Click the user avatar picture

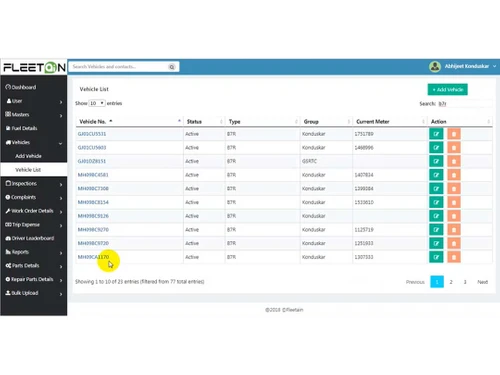tap(435, 66)
